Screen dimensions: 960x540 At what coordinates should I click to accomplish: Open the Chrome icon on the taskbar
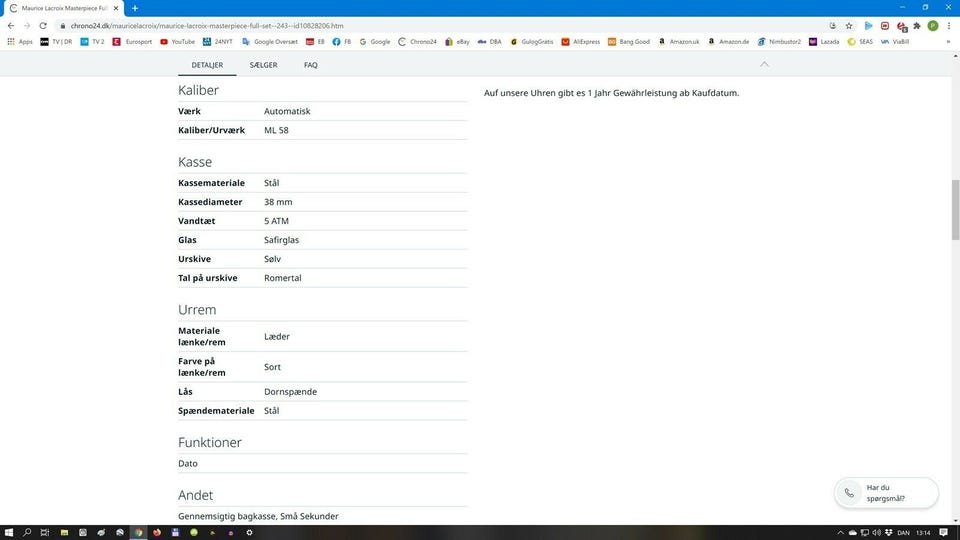138,533
